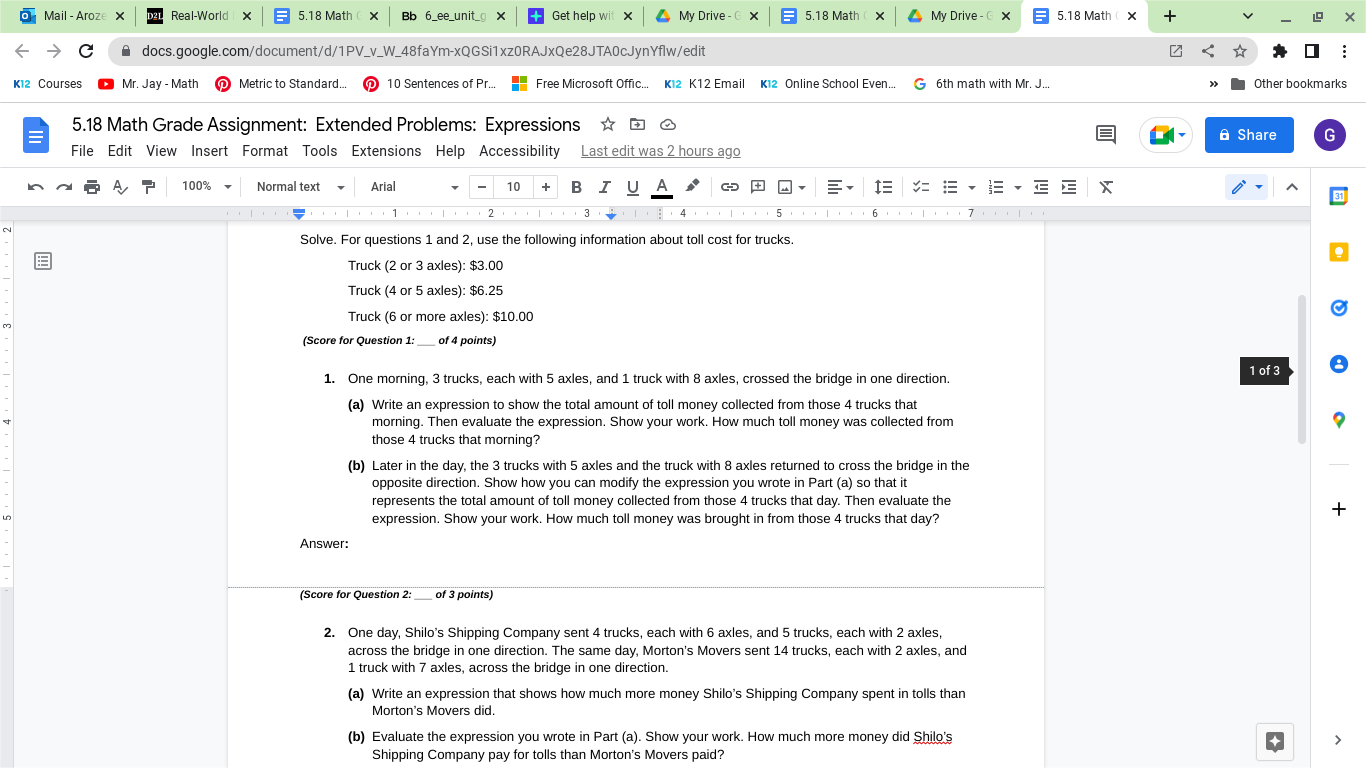
Task: Open the Last edit was 2 hours ago link
Action: coord(660,151)
